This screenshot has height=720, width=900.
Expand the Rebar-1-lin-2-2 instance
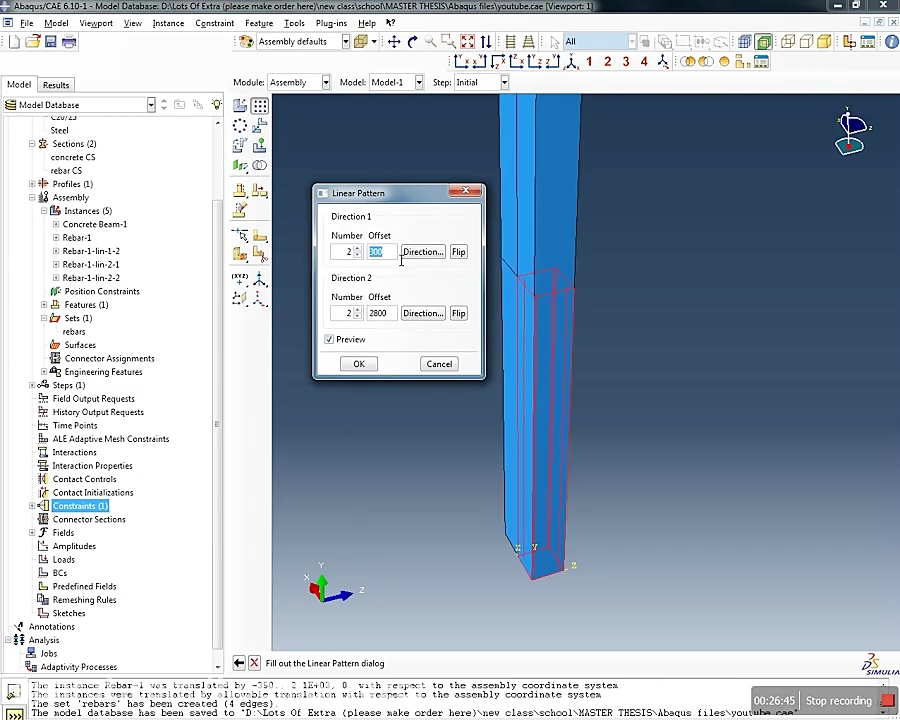coord(56,278)
